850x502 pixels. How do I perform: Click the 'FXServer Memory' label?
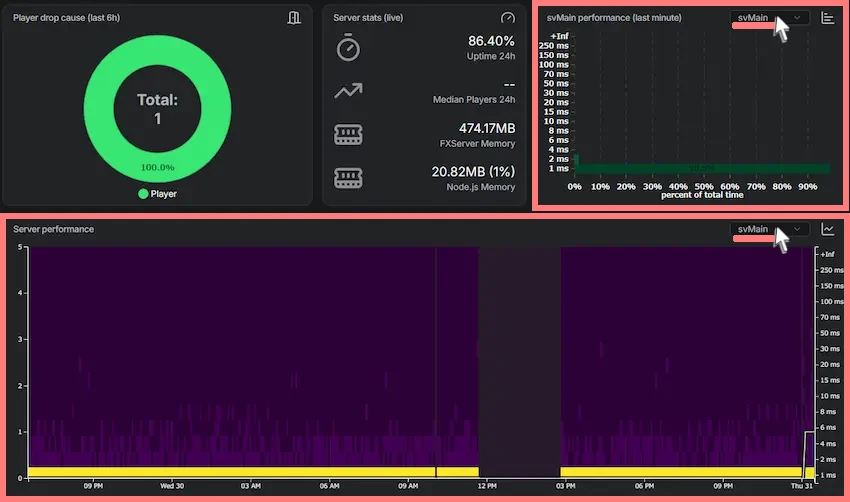[x=477, y=143]
